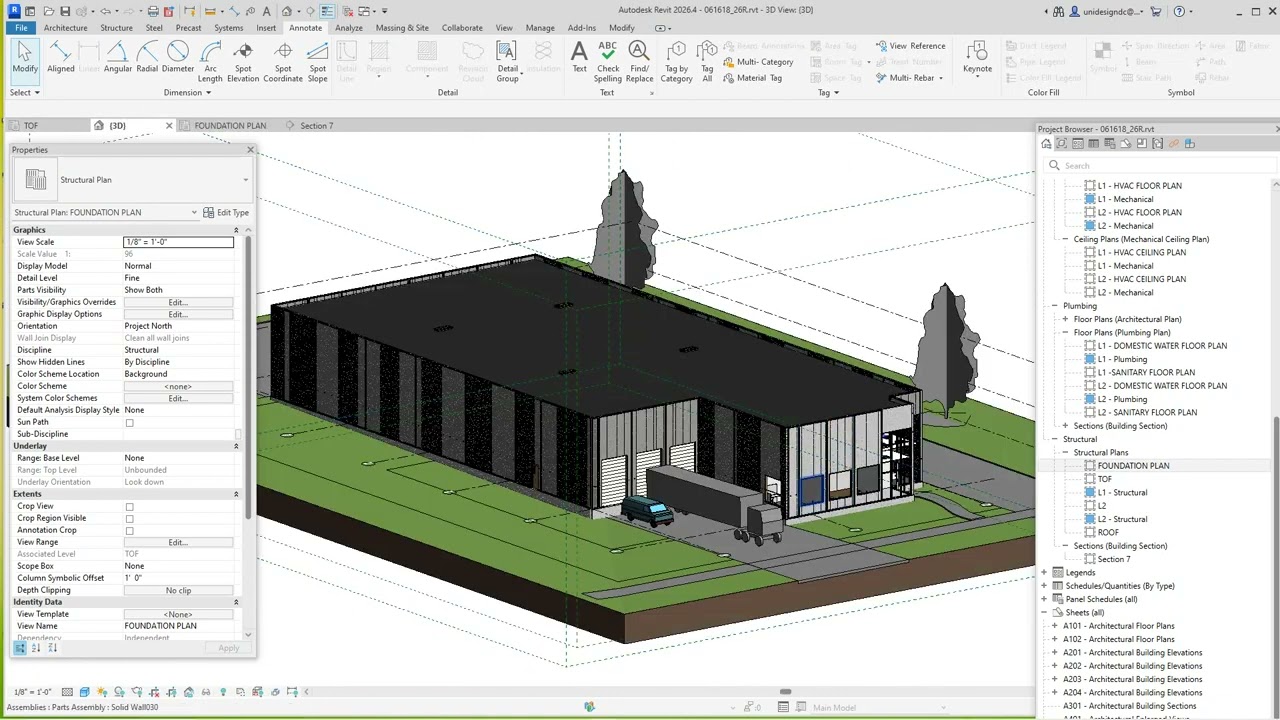Open the File menu
Screen dimensions: 1280x720
tap(20, 28)
